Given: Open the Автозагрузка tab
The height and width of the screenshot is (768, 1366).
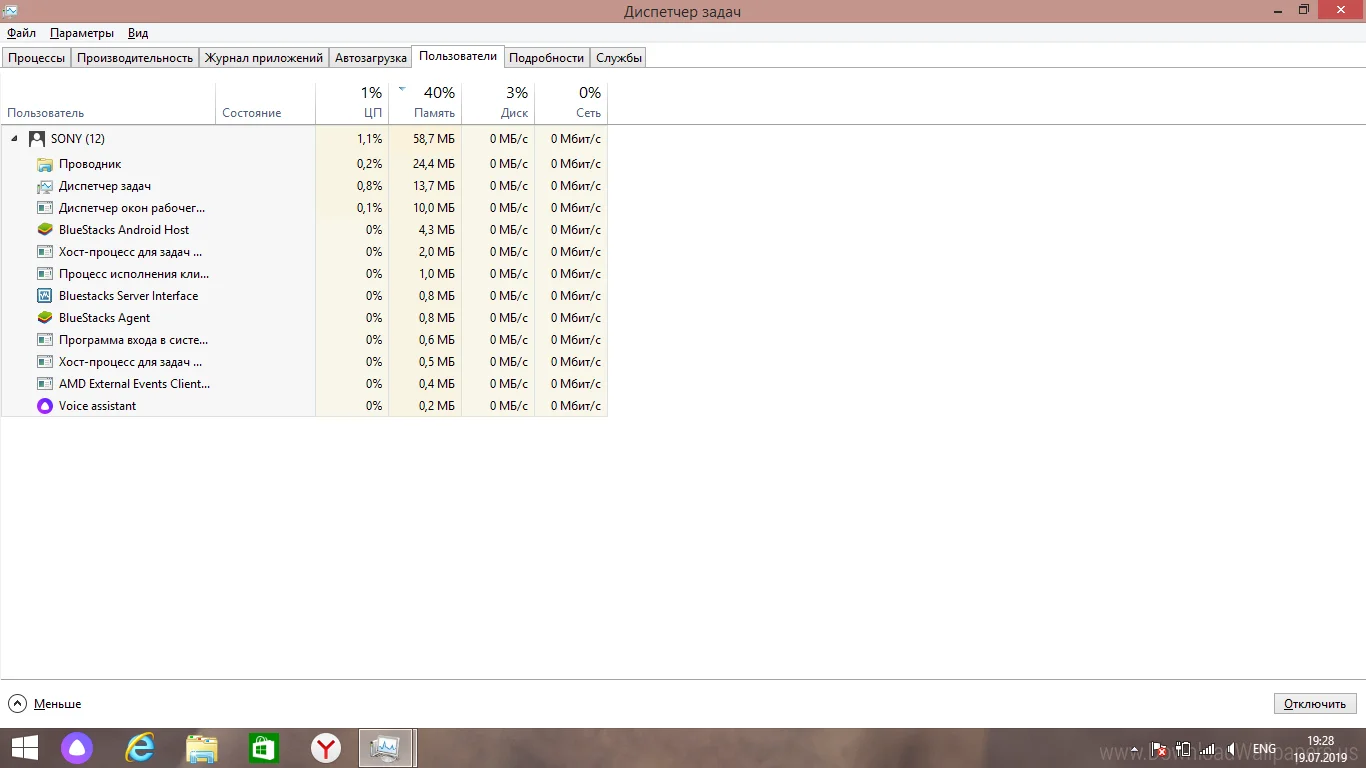Looking at the screenshot, I should click(x=370, y=58).
